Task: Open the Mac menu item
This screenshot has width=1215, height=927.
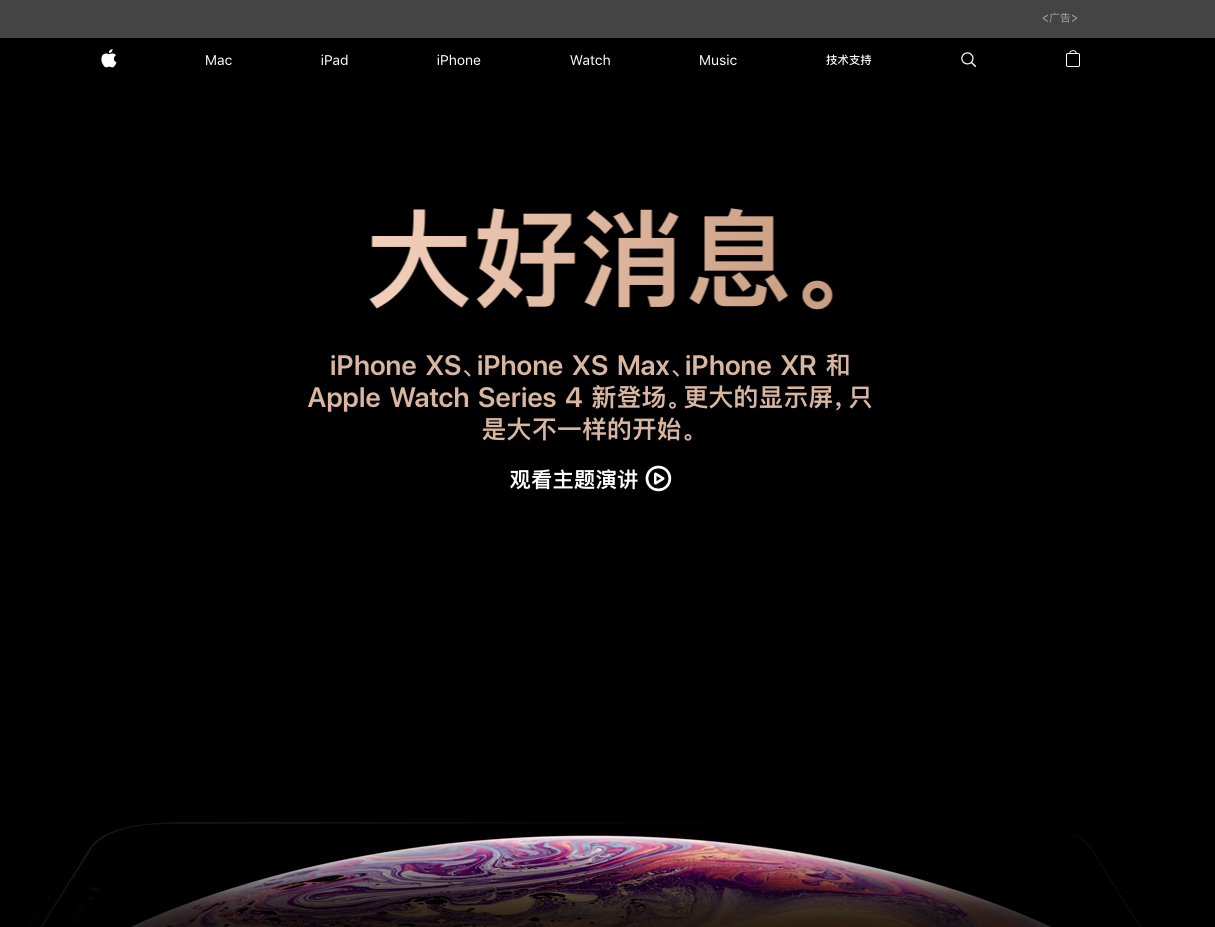Action: pos(218,60)
